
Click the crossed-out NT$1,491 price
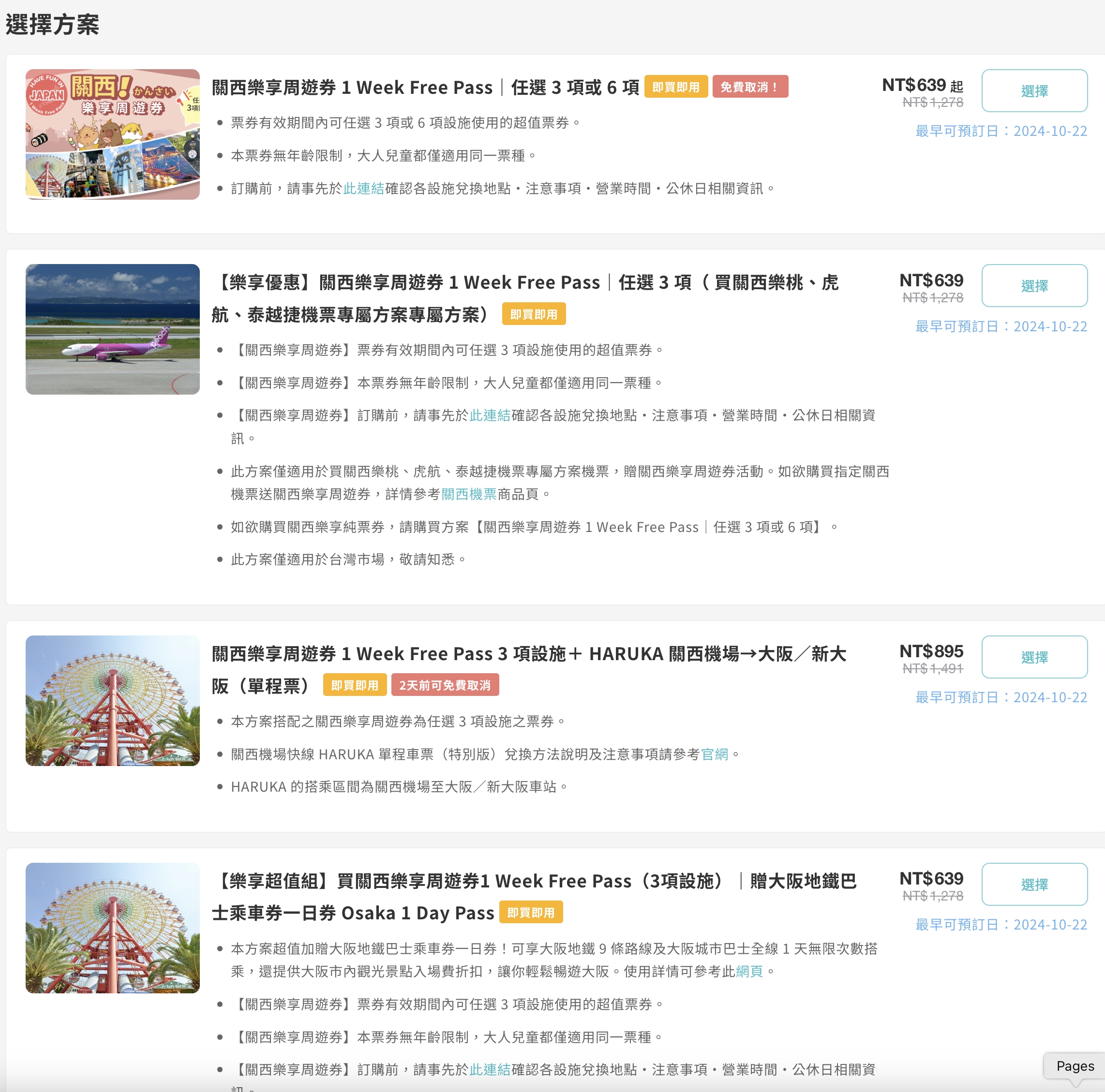coord(933,669)
